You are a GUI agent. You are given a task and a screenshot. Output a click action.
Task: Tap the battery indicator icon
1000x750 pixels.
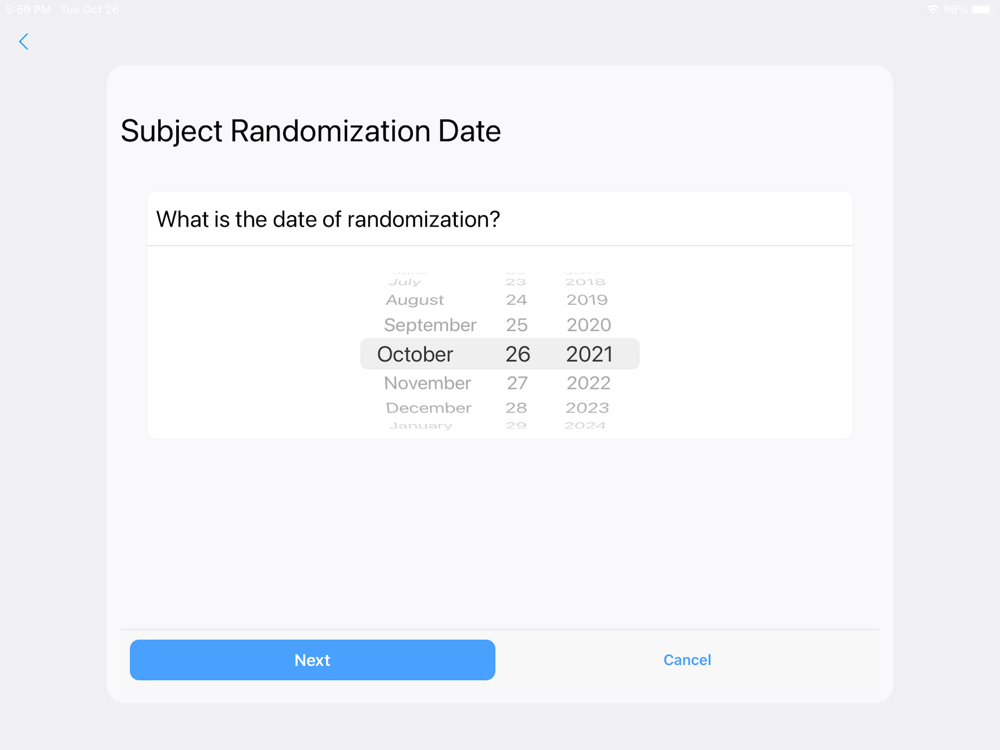coord(982,9)
